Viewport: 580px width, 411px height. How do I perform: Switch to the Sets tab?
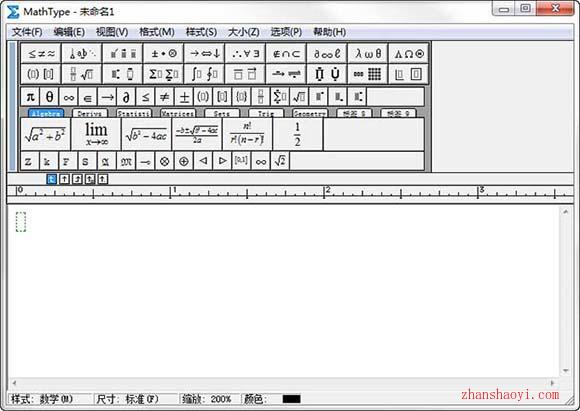[x=222, y=113]
